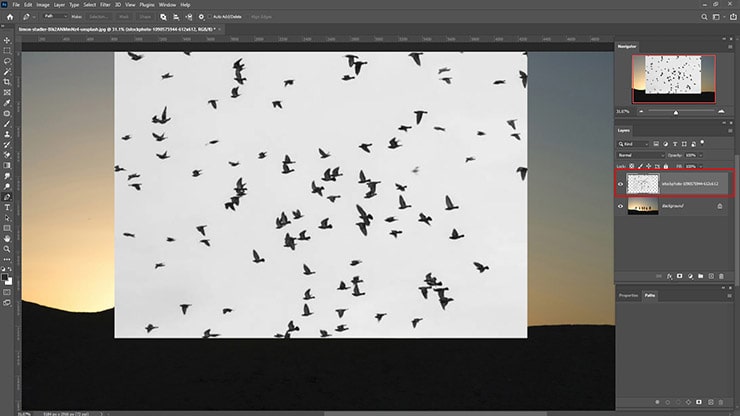Open the File menu
This screenshot has height=416, width=740.
[16, 5]
